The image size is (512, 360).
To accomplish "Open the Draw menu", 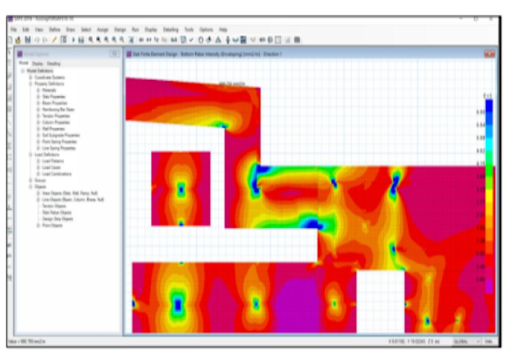I will [71, 30].
